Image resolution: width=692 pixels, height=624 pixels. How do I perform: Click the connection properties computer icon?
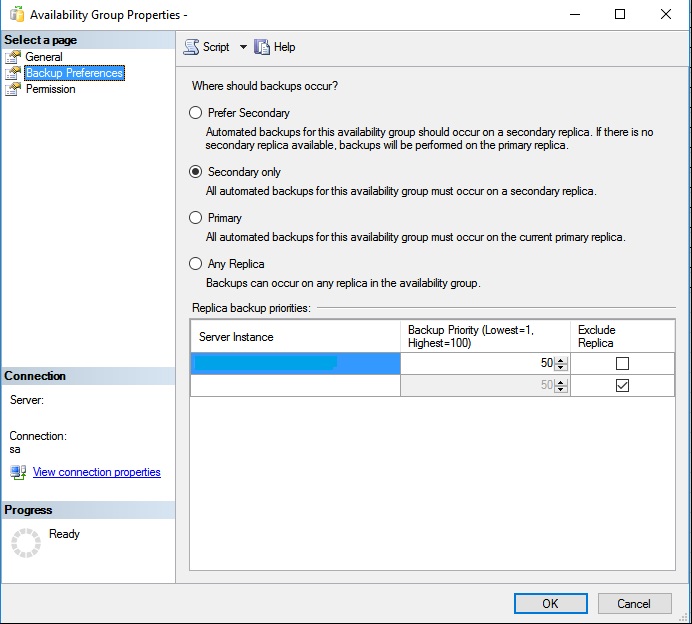coord(19,472)
